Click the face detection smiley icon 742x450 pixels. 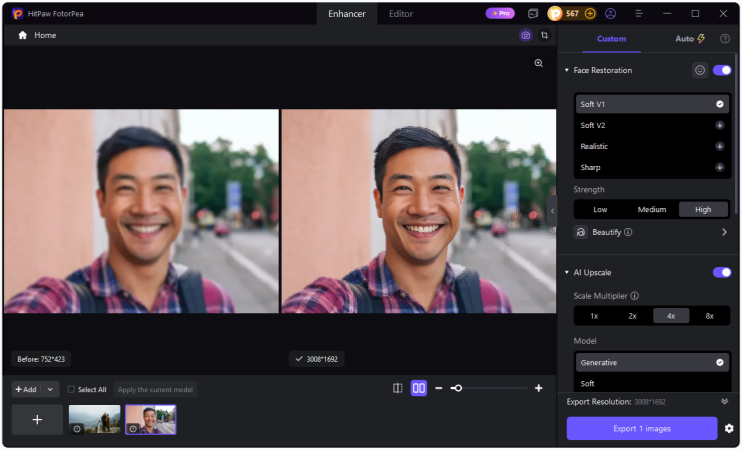click(700, 70)
